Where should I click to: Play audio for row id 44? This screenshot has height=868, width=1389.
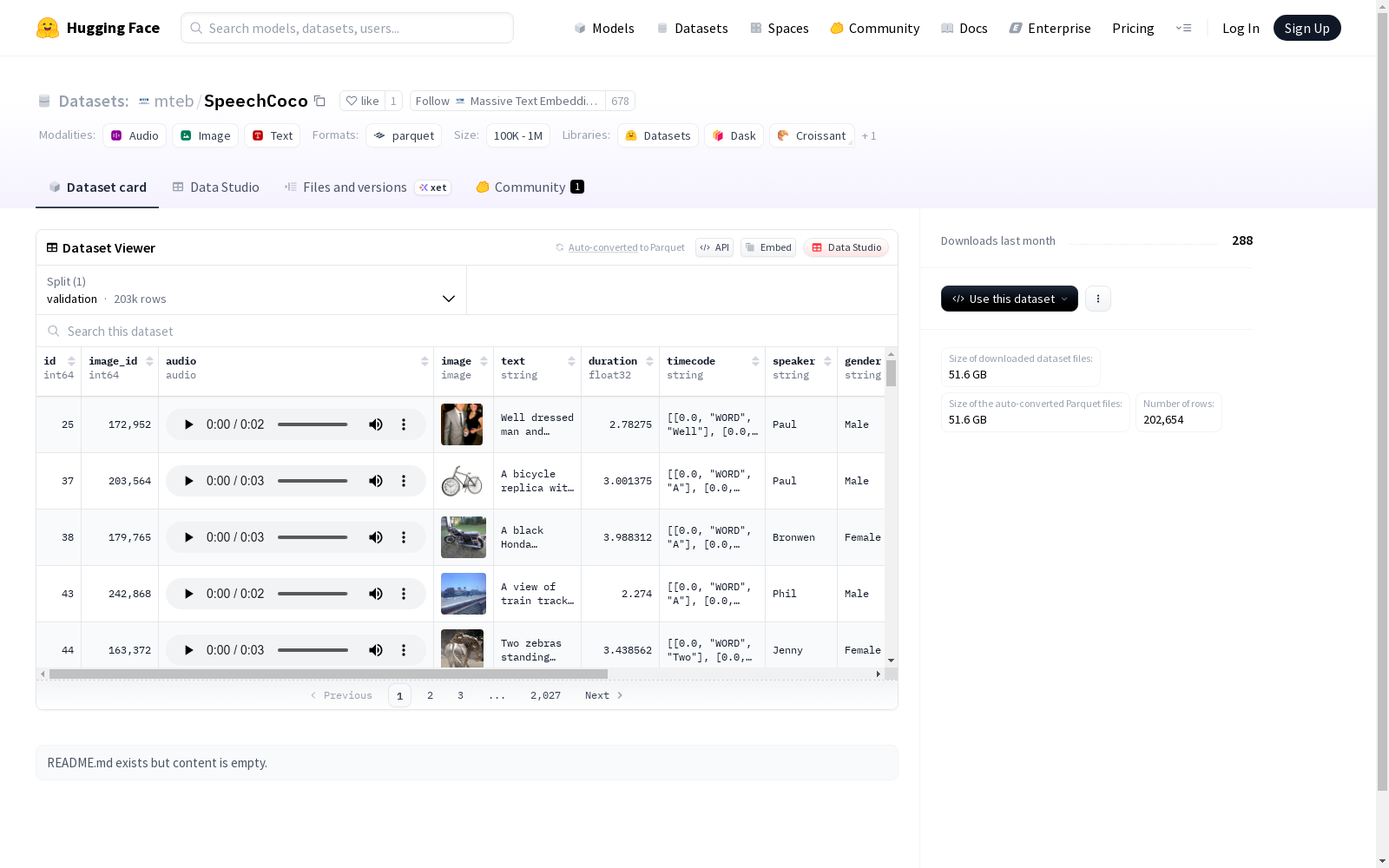pos(188,650)
